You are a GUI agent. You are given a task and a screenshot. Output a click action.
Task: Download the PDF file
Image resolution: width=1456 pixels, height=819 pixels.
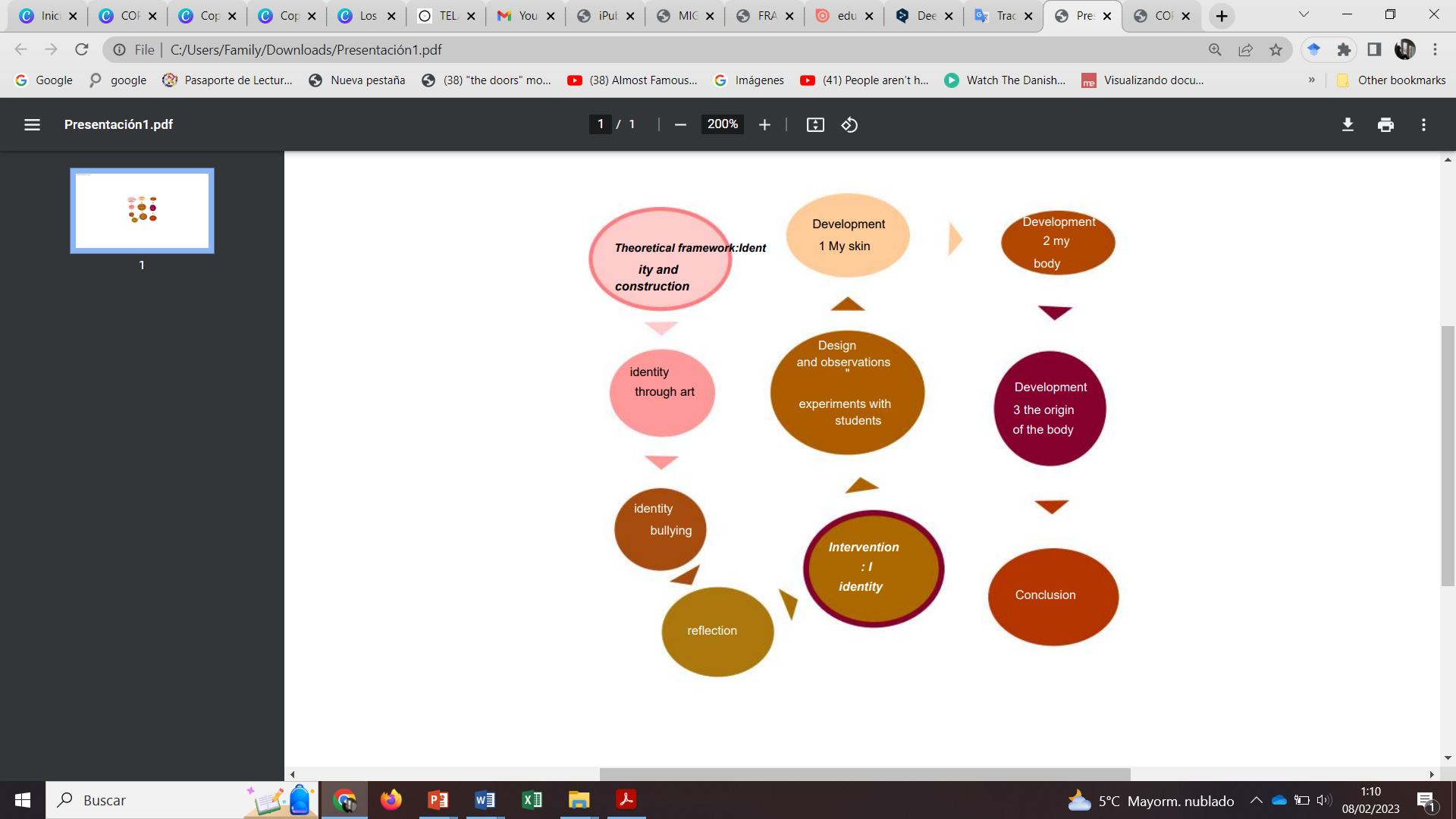tap(1348, 124)
